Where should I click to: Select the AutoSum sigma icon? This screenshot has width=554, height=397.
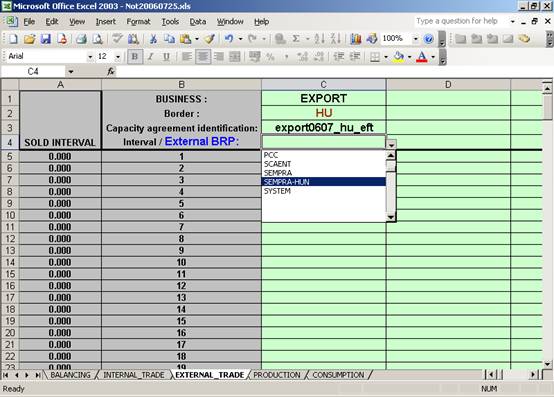(296, 39)
